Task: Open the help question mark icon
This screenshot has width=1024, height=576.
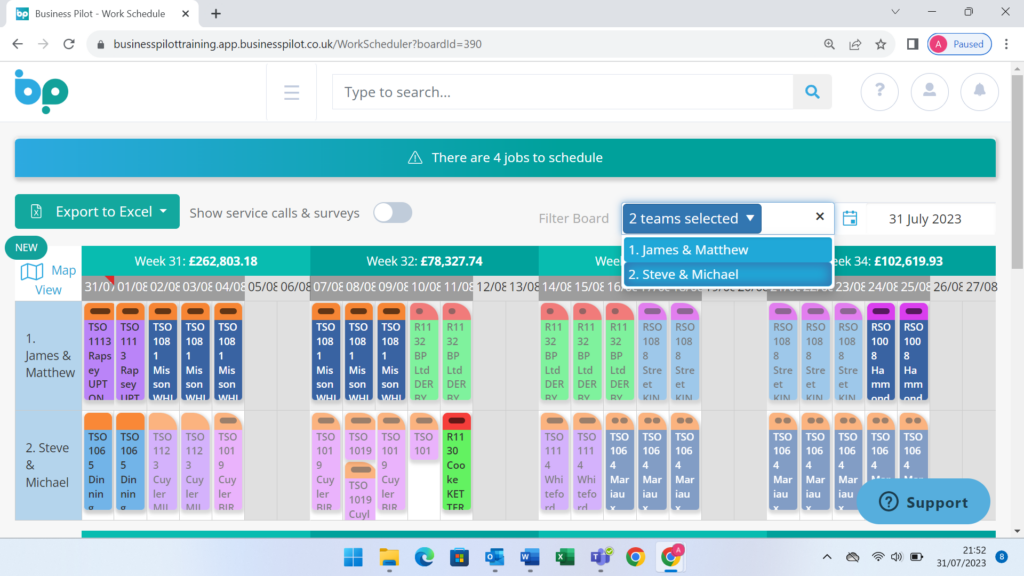Action: pos(879,91)
